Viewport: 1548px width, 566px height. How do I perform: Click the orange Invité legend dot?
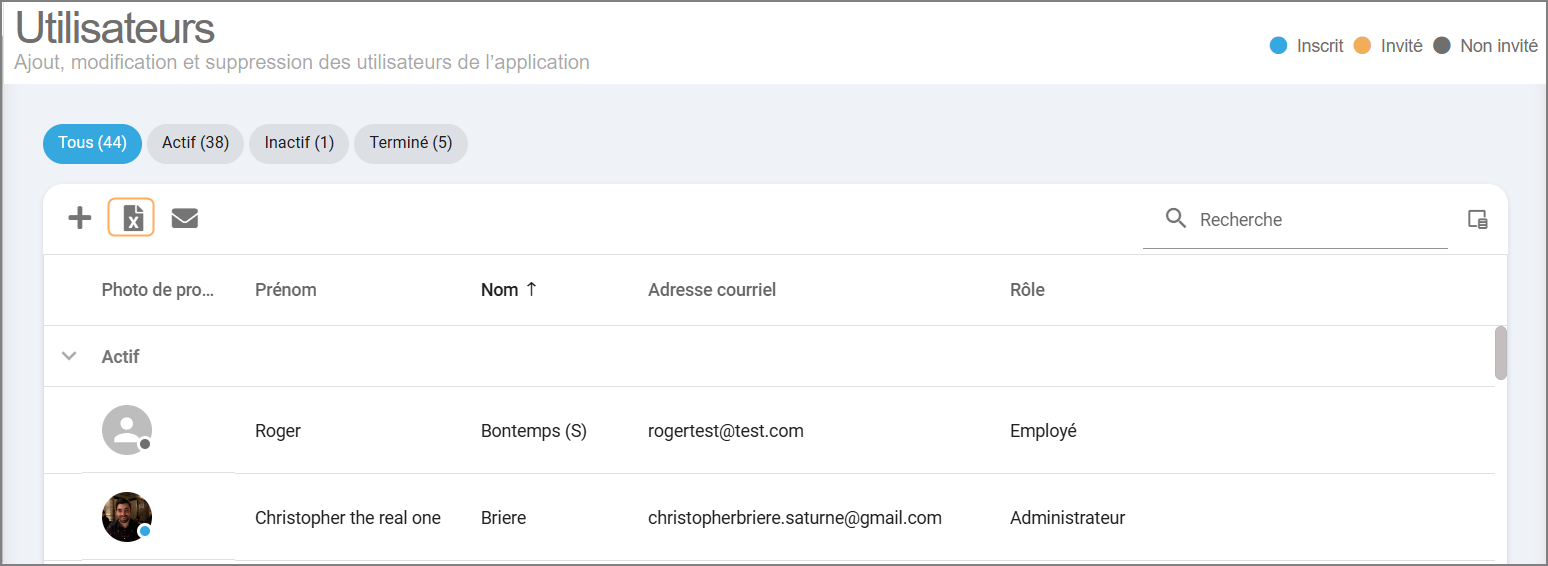pyautogui.click(x=1362, y=46)
